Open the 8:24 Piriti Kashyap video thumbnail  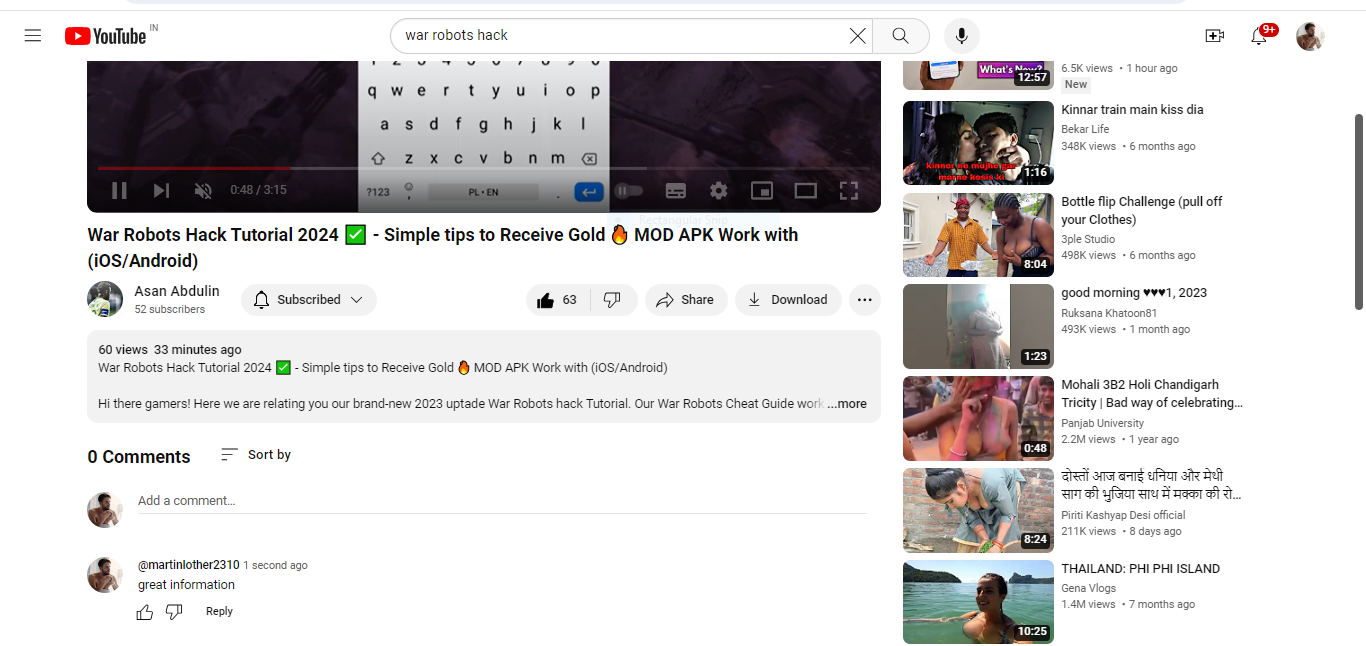[978, 510]
